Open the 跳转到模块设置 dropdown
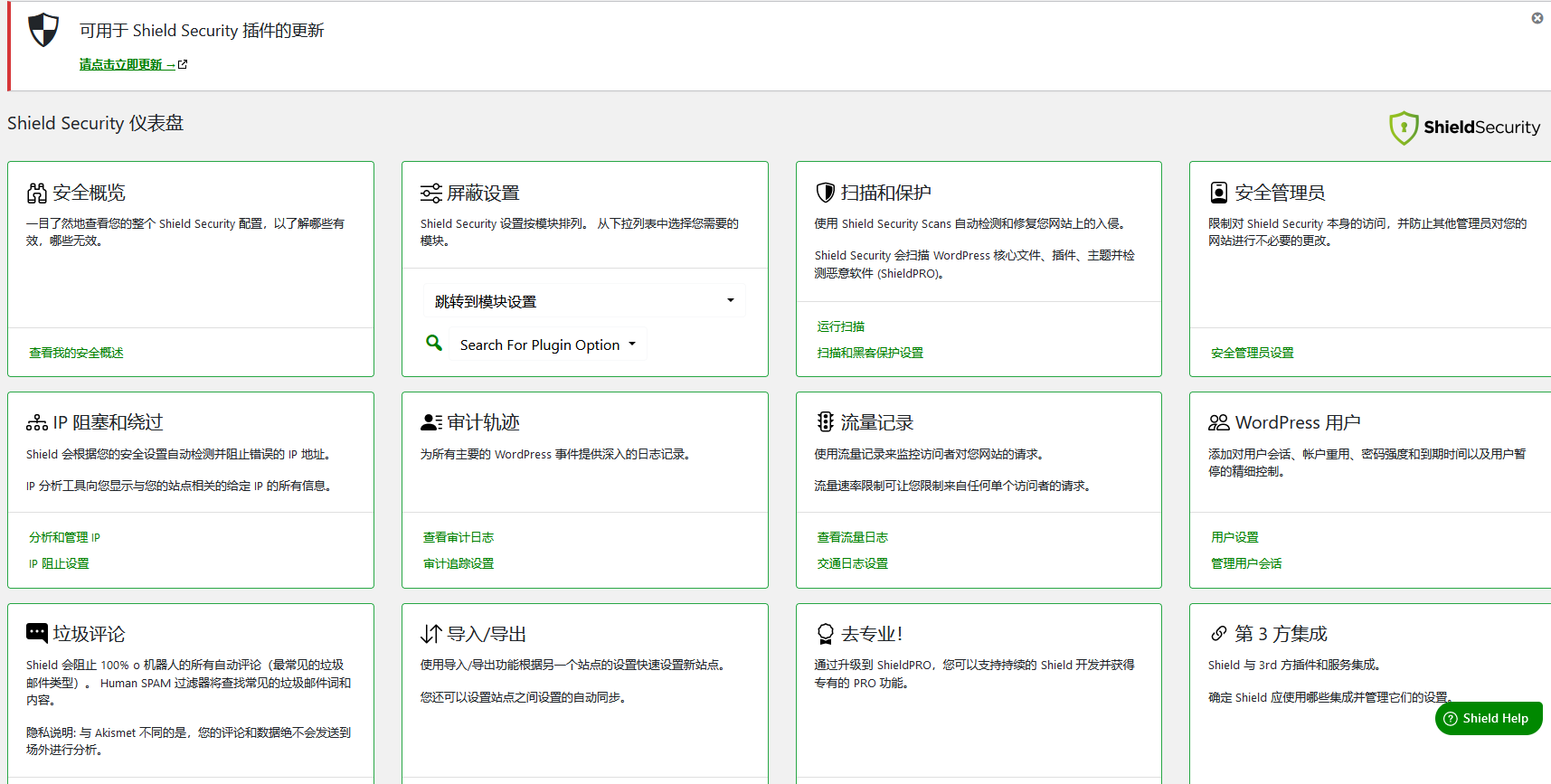Viewport: 1551px width, 784px height. [x=585, y=301]
